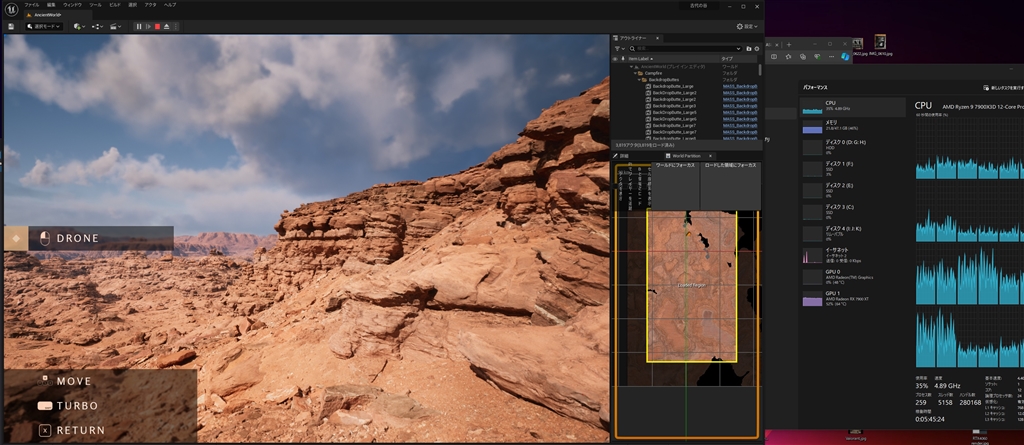Stop the running play session
Screen dimensions: 1024x445
click(157, 26)
